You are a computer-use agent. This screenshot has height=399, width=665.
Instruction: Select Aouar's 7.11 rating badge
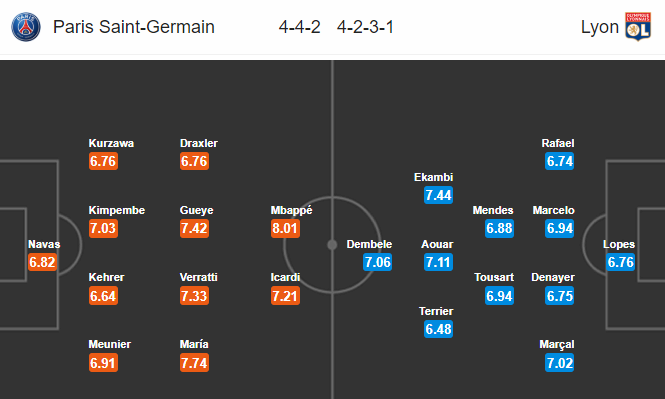(439, 262)
